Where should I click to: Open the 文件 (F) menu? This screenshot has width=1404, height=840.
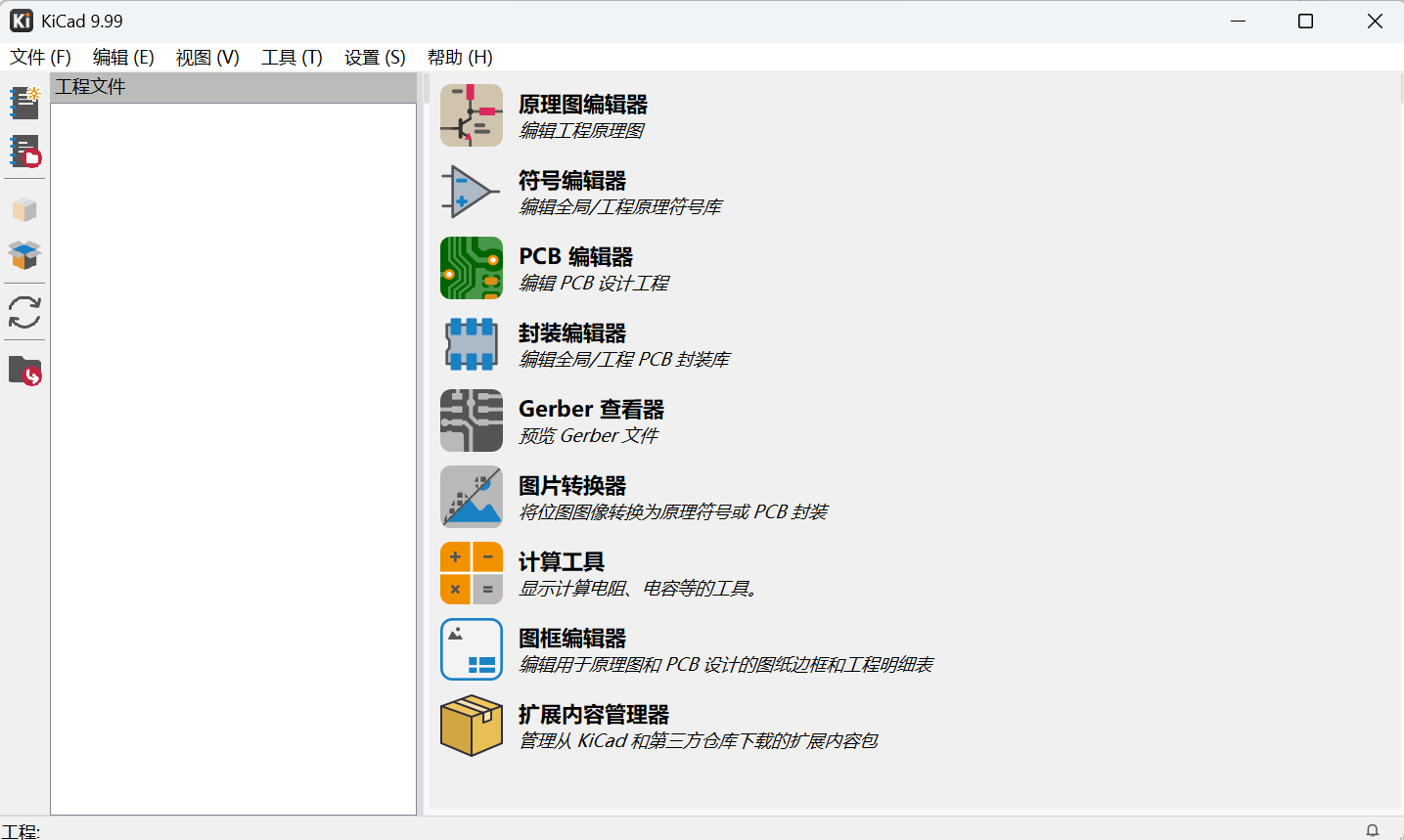[40, 58]
